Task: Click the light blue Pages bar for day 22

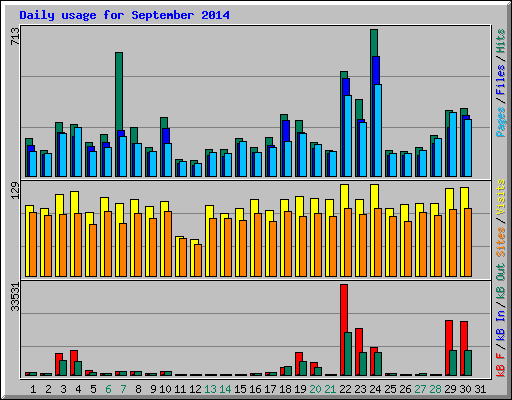Action: [348, 136]
